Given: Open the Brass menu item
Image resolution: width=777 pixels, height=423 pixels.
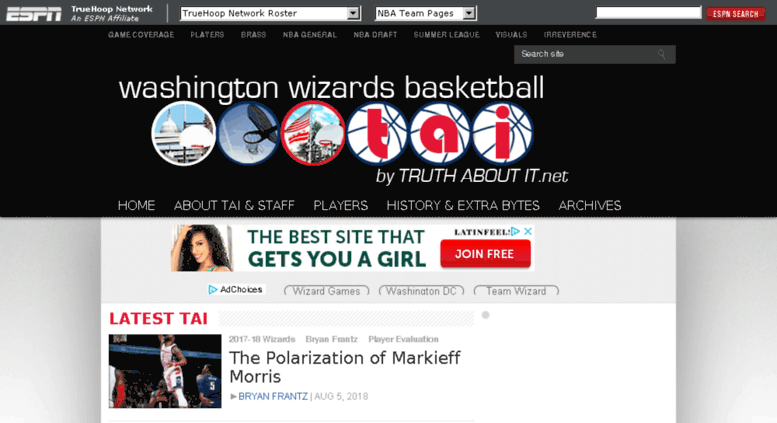Looking at the screenshot, I should click(x=253, y=35).
